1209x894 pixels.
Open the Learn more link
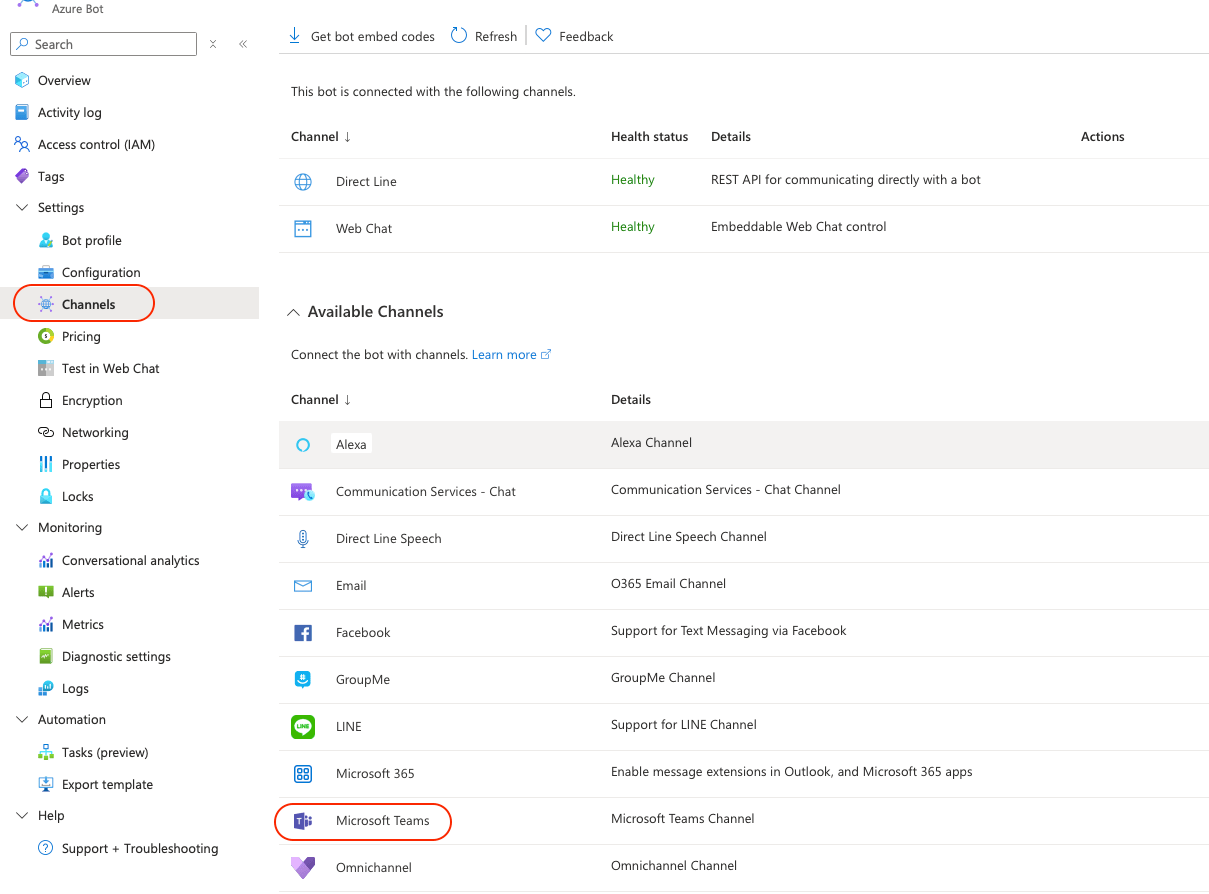click(x=511, y=355)
